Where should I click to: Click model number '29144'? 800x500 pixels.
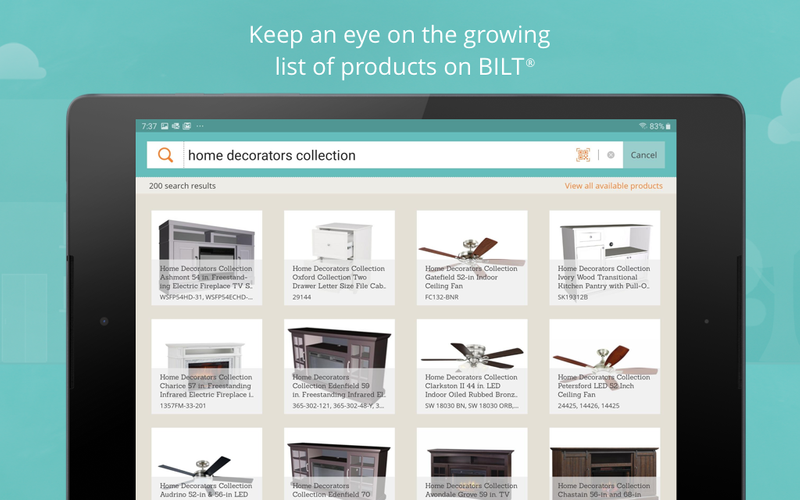click(302, 297)
